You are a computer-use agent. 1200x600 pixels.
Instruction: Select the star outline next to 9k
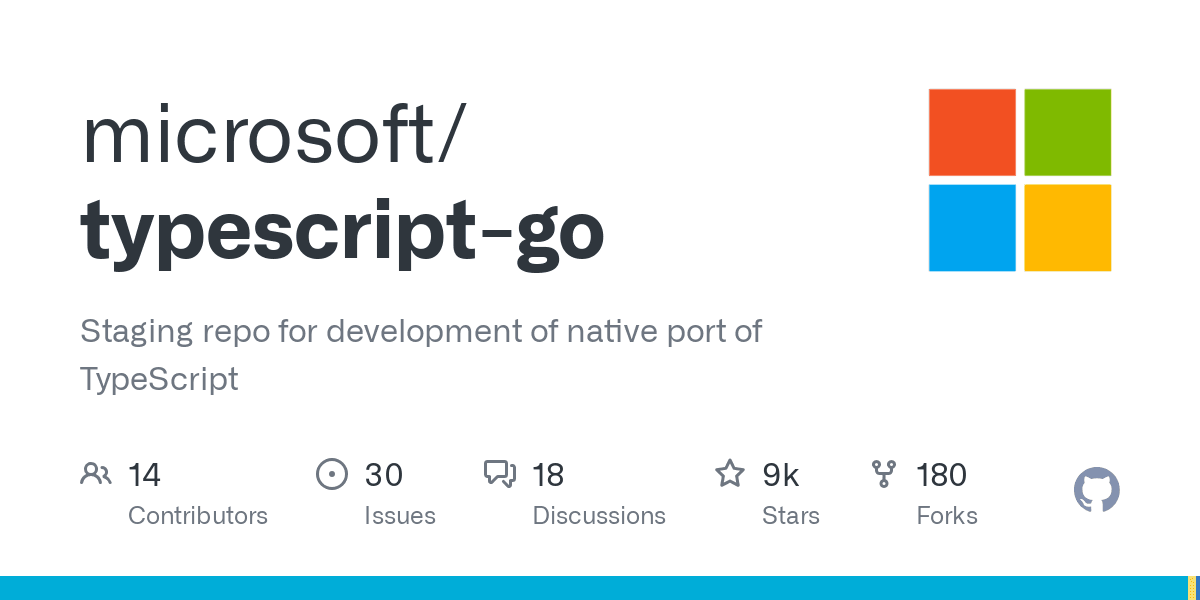[x=730, y=474]
